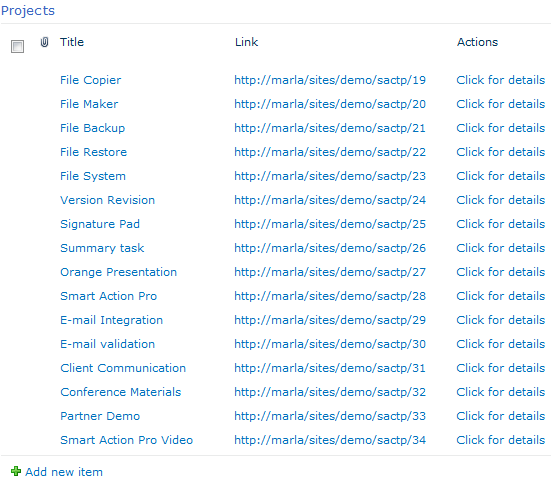Screen dimensions: 551x479
Task: Click the green plus Add icon
Action: pyautogui.click(x=16, y=471)
